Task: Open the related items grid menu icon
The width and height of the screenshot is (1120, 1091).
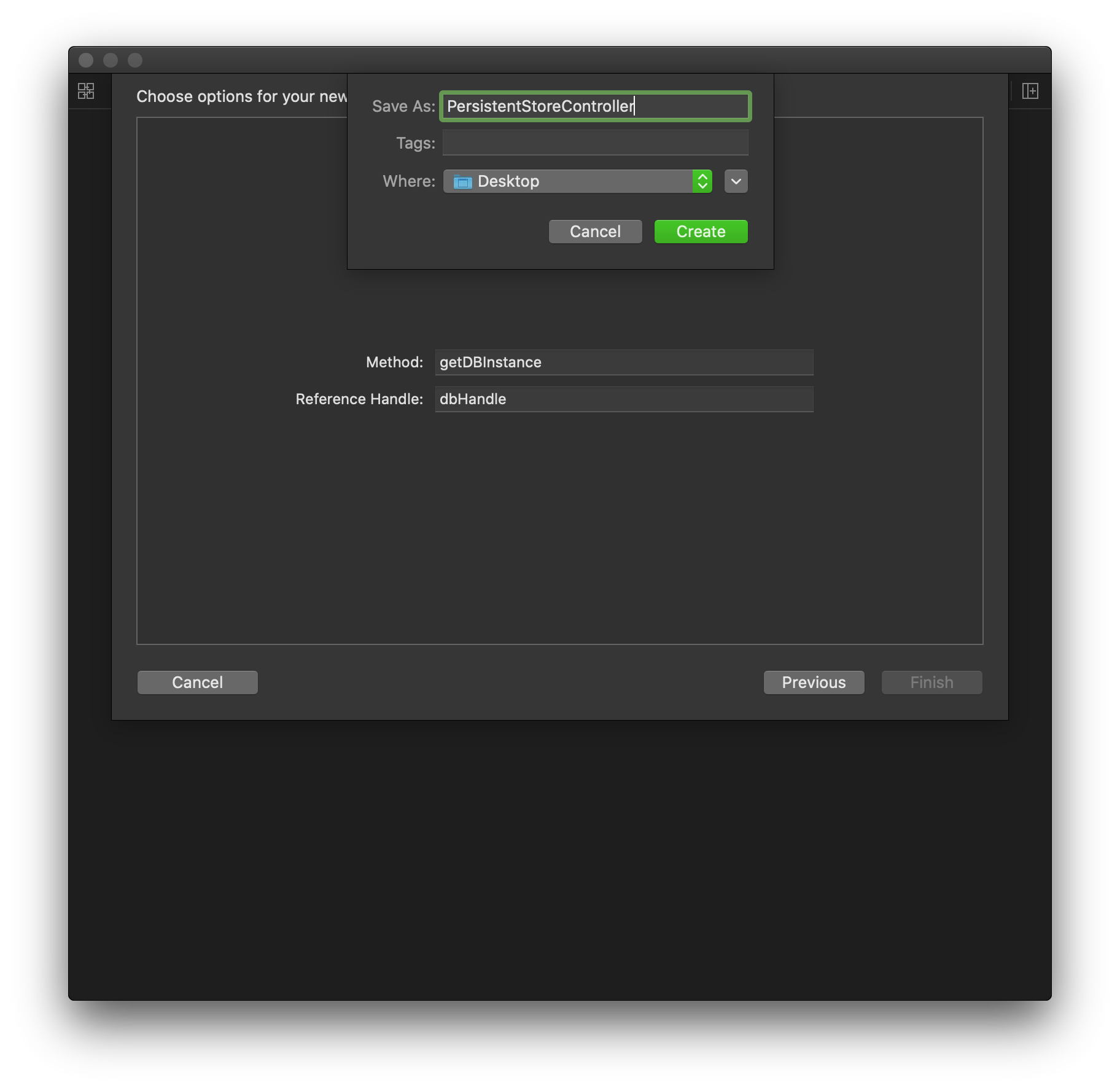Action: coord(86,91)
